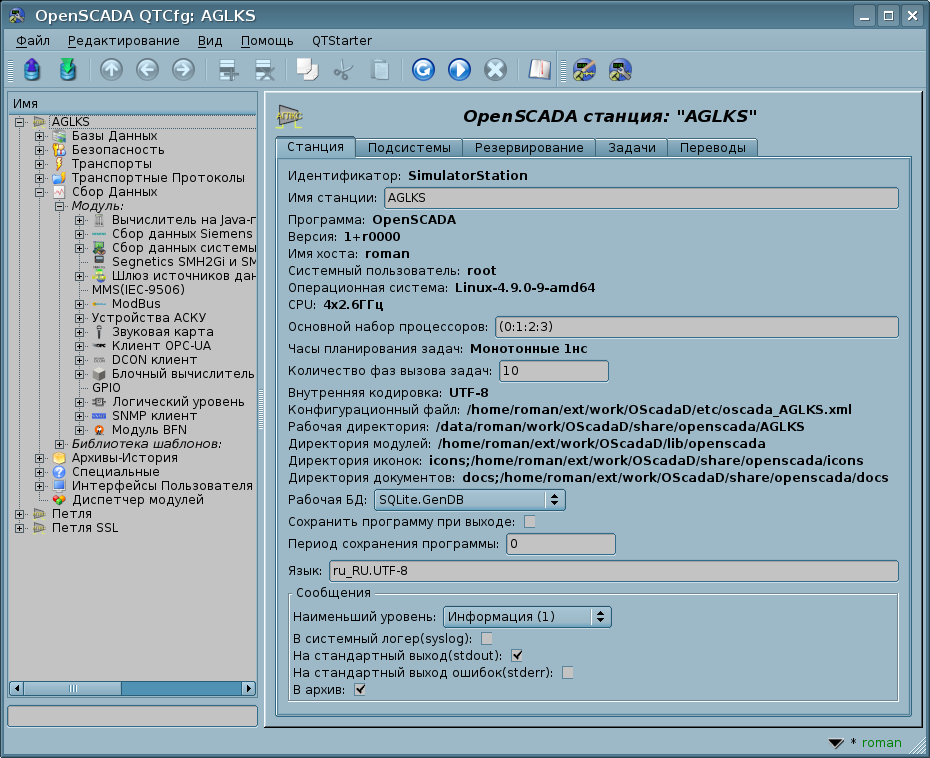This screenshot has height=758, width=930.
Task: Switch to the Подсистемы tab
Action: coord(409,148)
